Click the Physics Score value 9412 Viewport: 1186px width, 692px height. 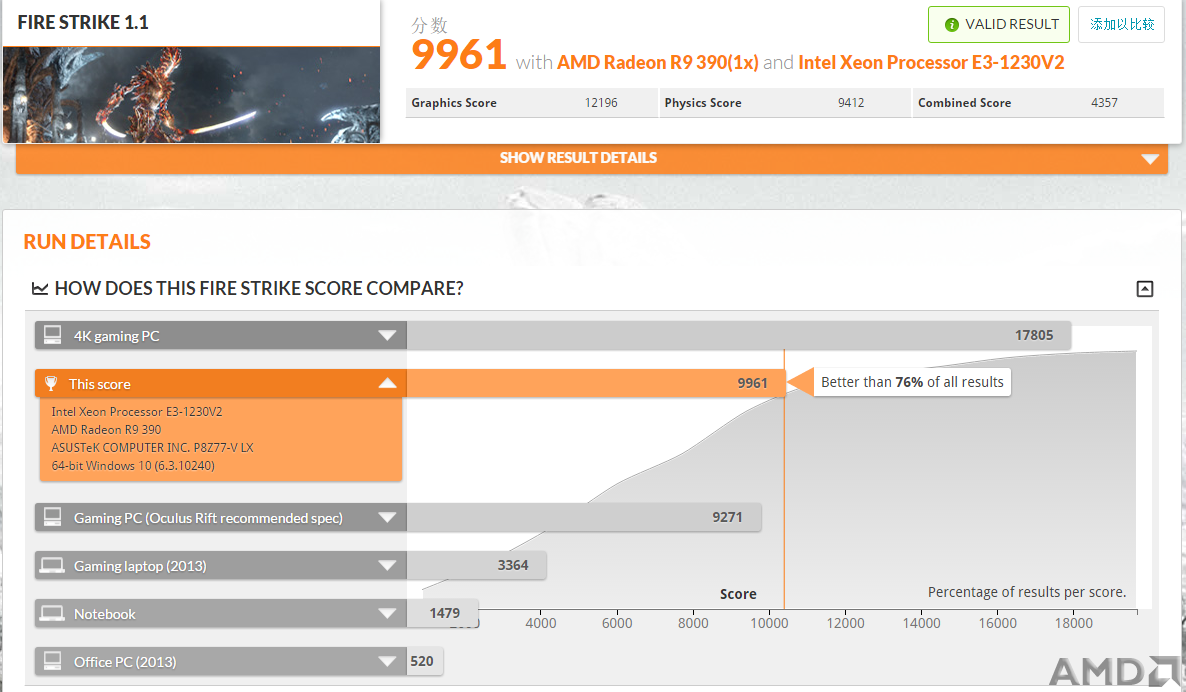851,103
